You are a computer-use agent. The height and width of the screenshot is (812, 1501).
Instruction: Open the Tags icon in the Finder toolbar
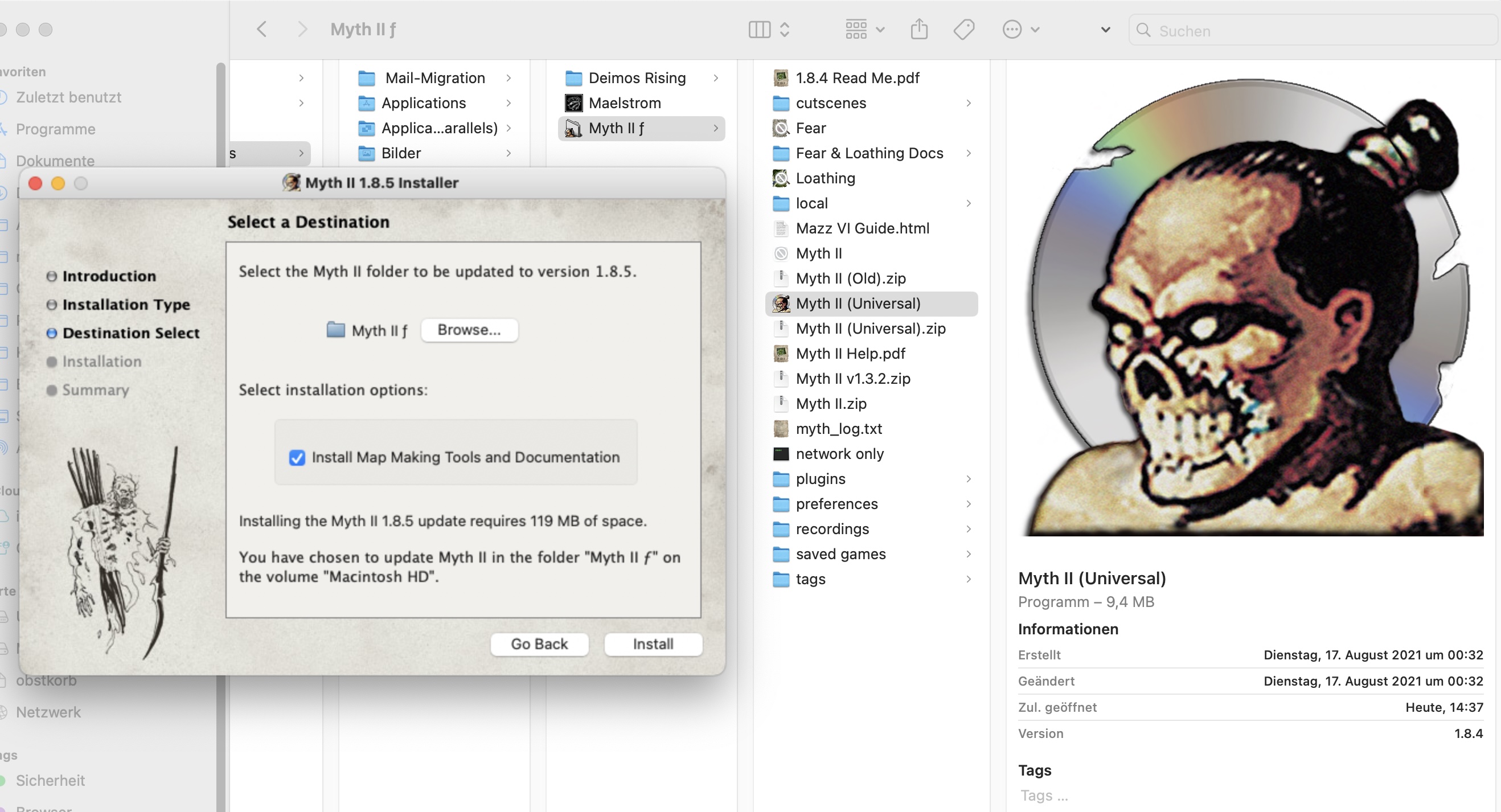964,29
